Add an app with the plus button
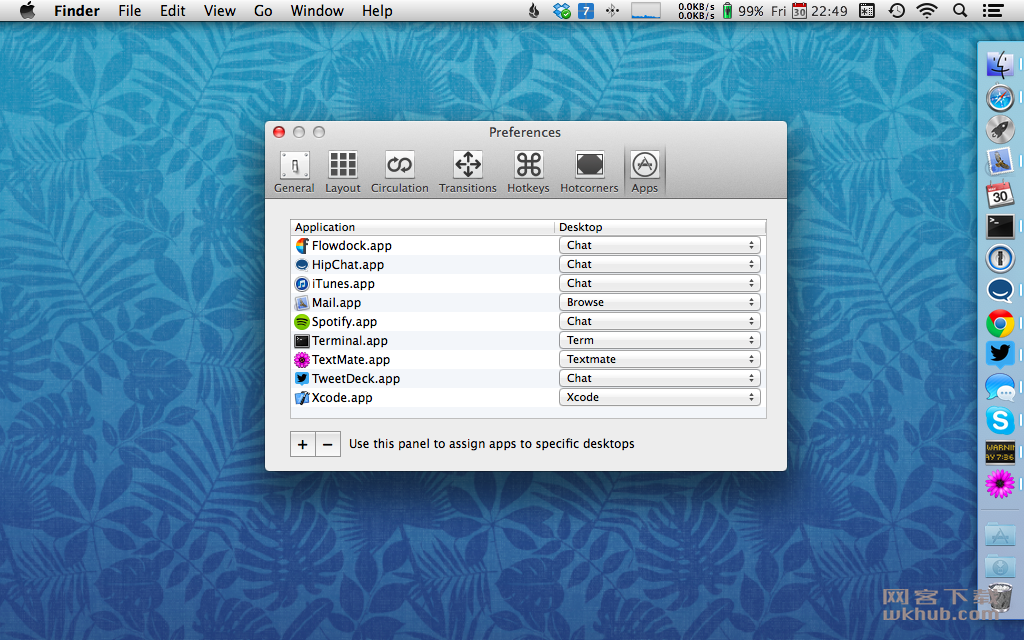1024x640 pixels. pyautogui.click(x=302, y=444)
